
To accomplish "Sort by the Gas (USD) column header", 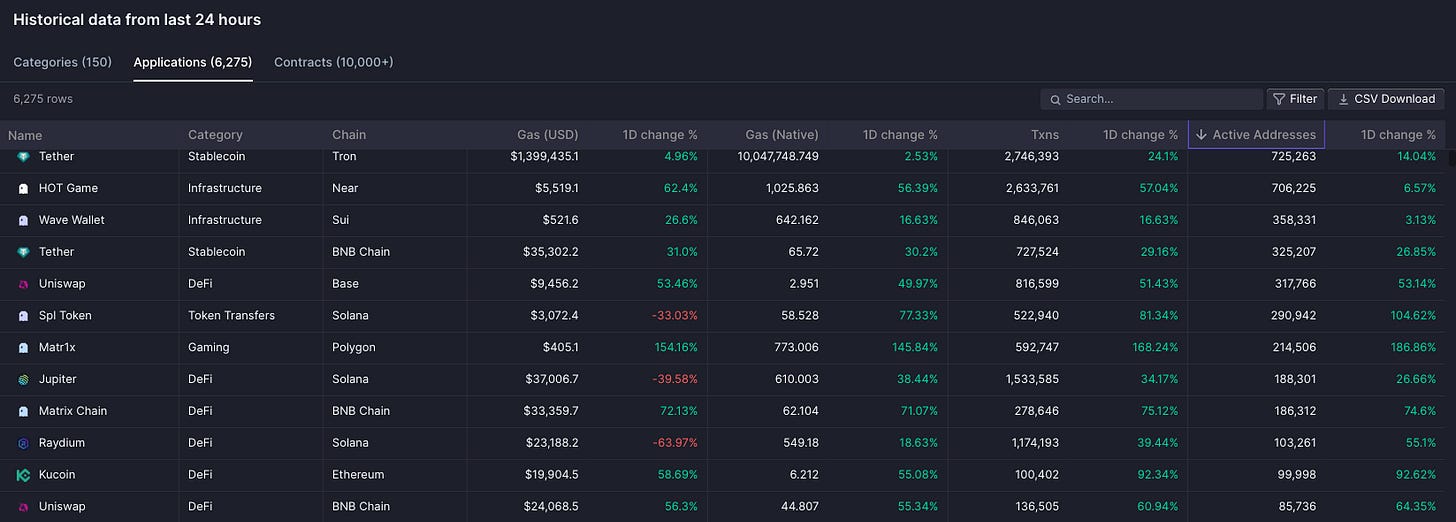I will pos(547,135).
